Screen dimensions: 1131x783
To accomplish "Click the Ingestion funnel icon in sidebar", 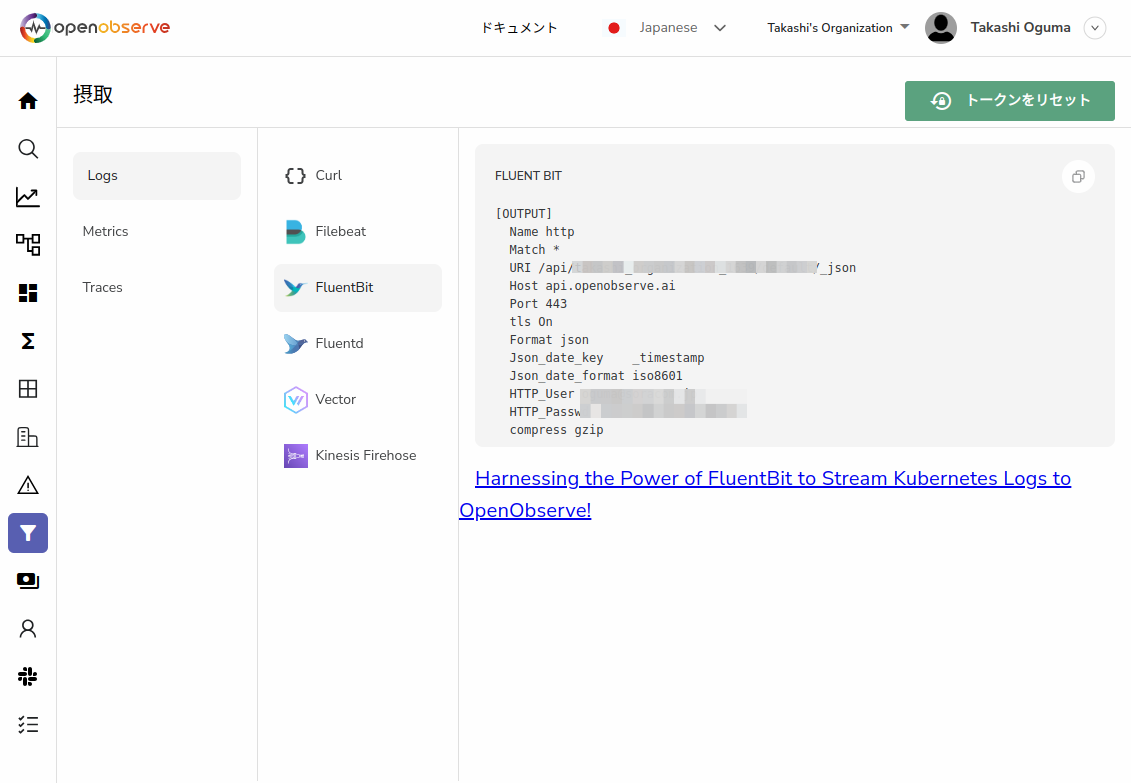I will pyautogui.click(x=28, y=533).
